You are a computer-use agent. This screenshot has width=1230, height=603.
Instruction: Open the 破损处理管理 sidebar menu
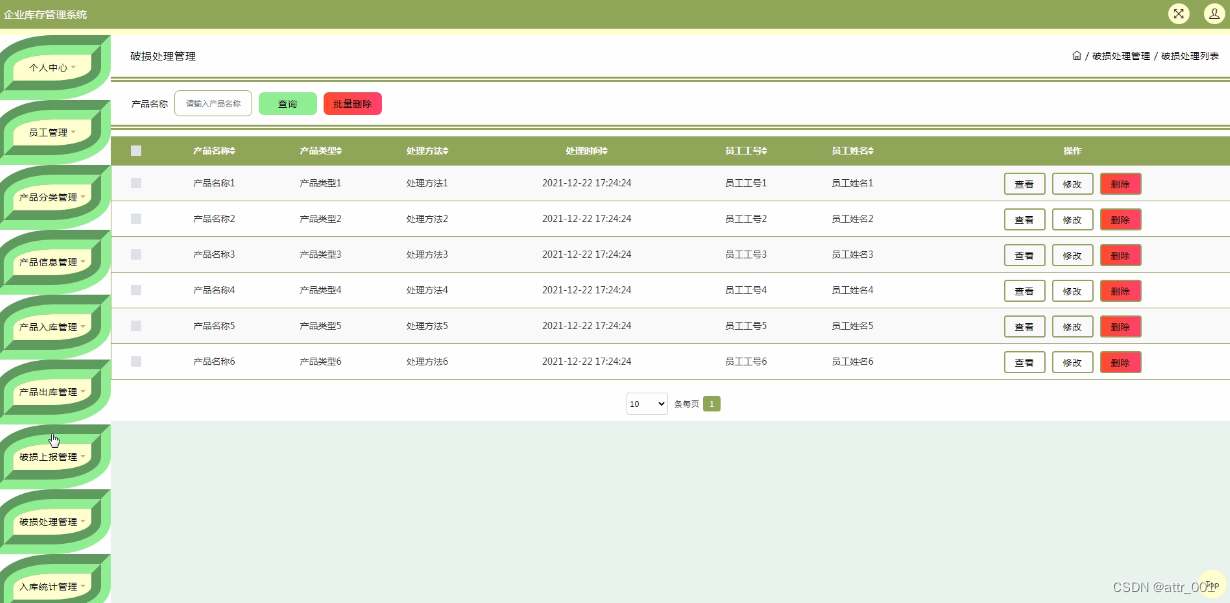click(x=54, y=522)
